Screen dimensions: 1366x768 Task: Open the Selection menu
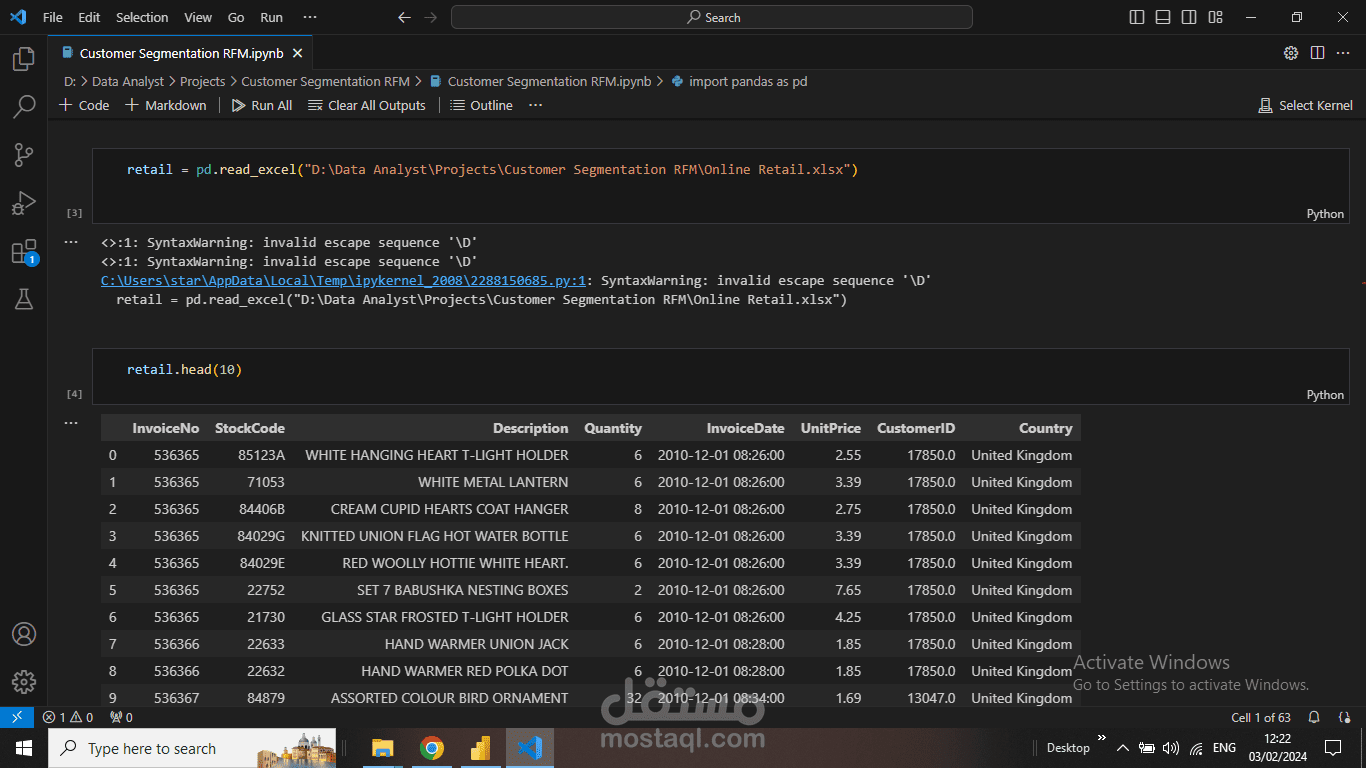[142, 17]
